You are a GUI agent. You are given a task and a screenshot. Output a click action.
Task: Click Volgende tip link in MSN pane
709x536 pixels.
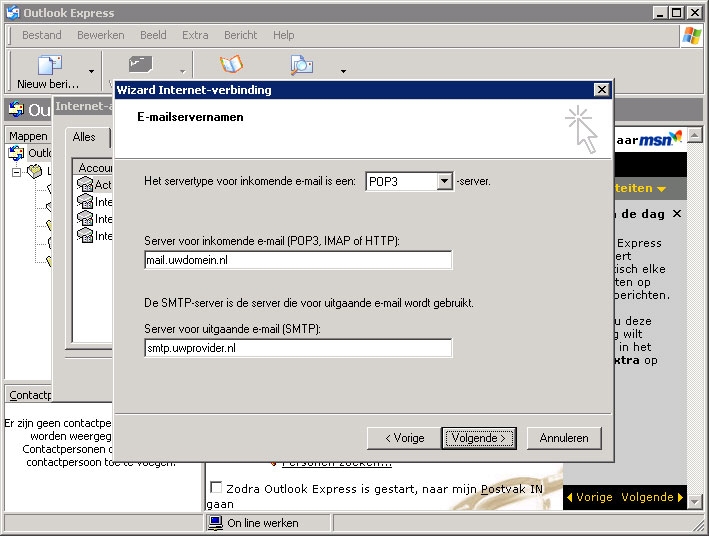tap(652, 497)
